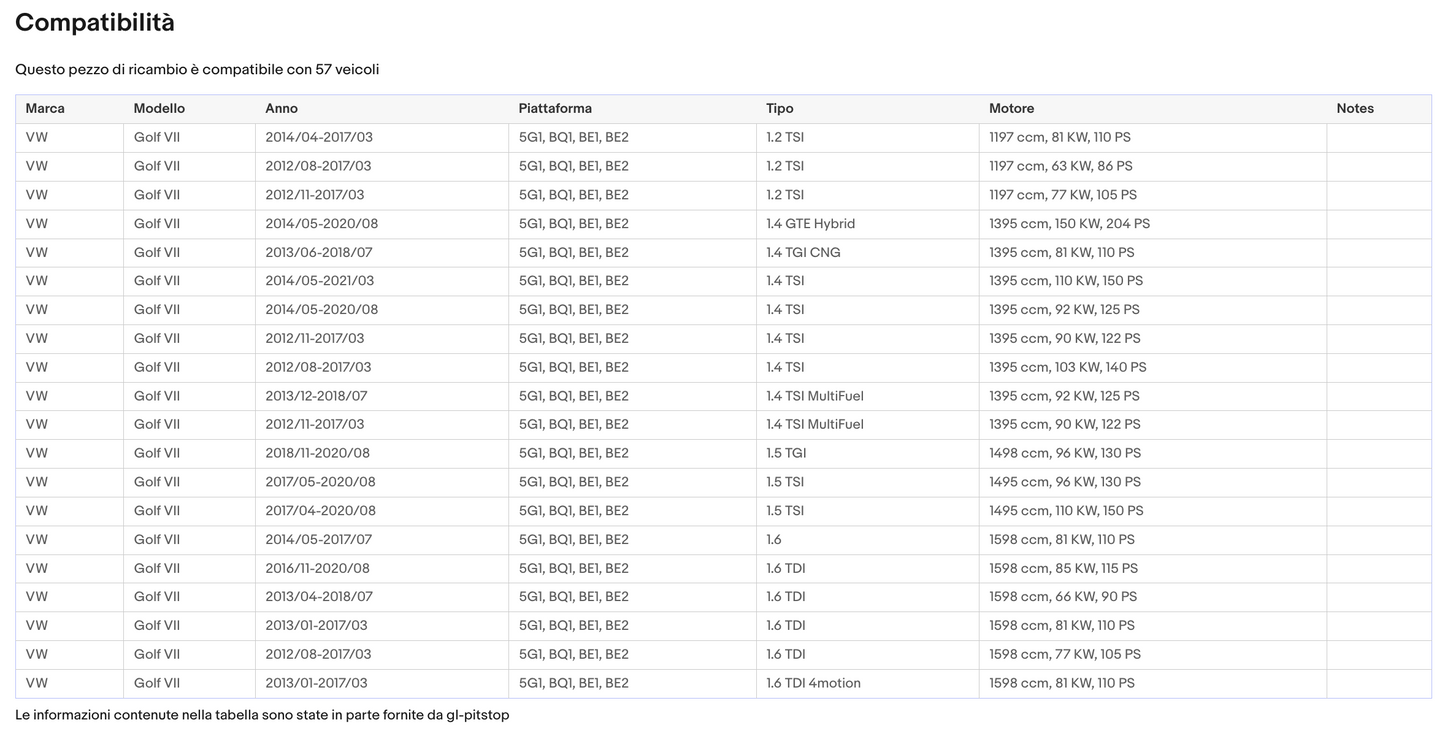Click the 1.4 GTE Hybrid type cell
The width and height of the screenshot is (1445, 736).
click(811, 224)
